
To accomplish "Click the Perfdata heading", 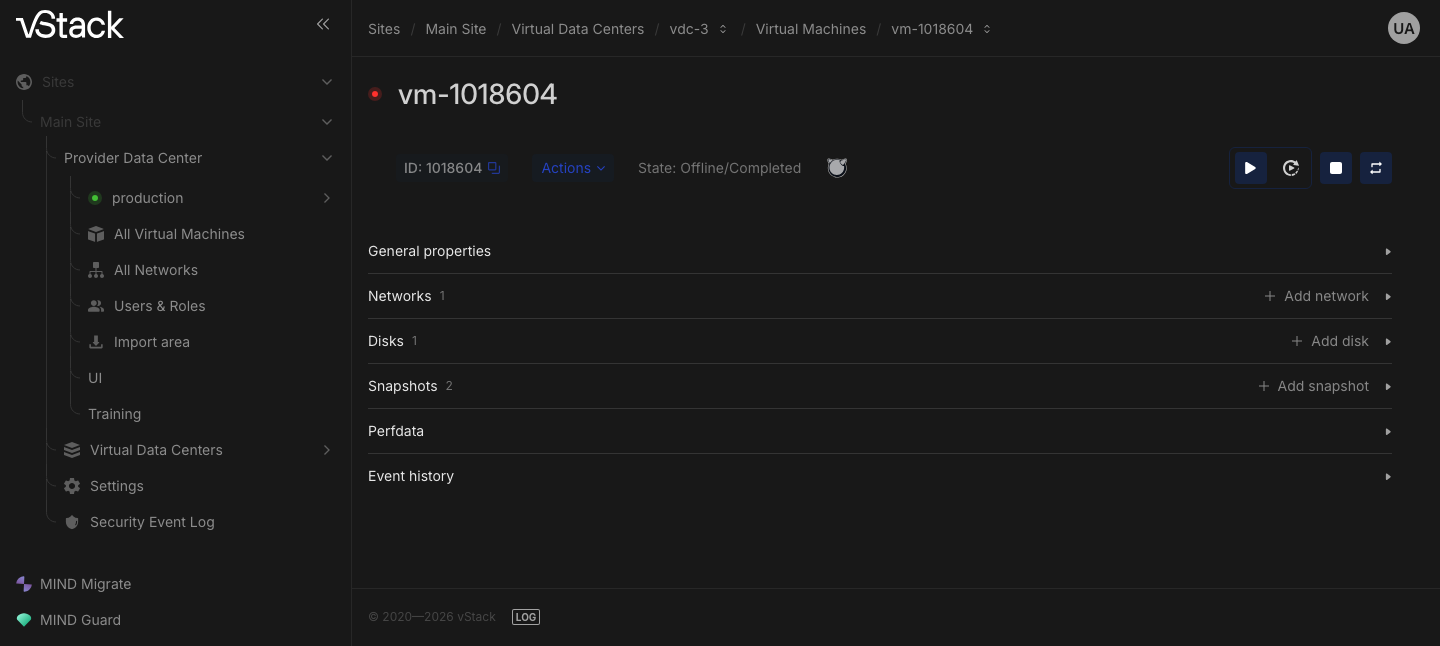I will click(396, 431).
